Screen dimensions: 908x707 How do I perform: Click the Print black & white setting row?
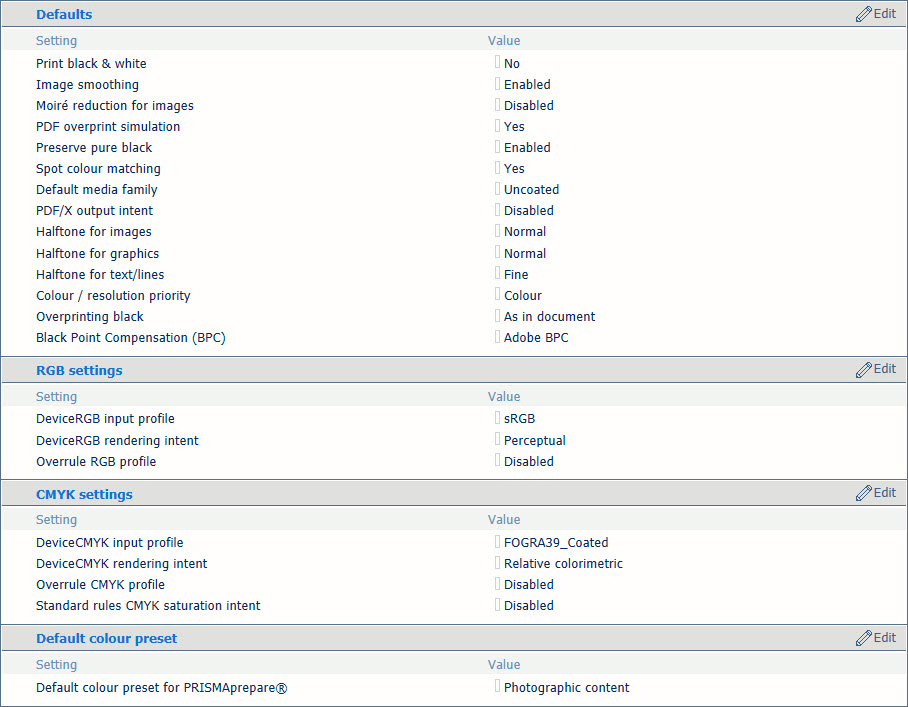454,64
